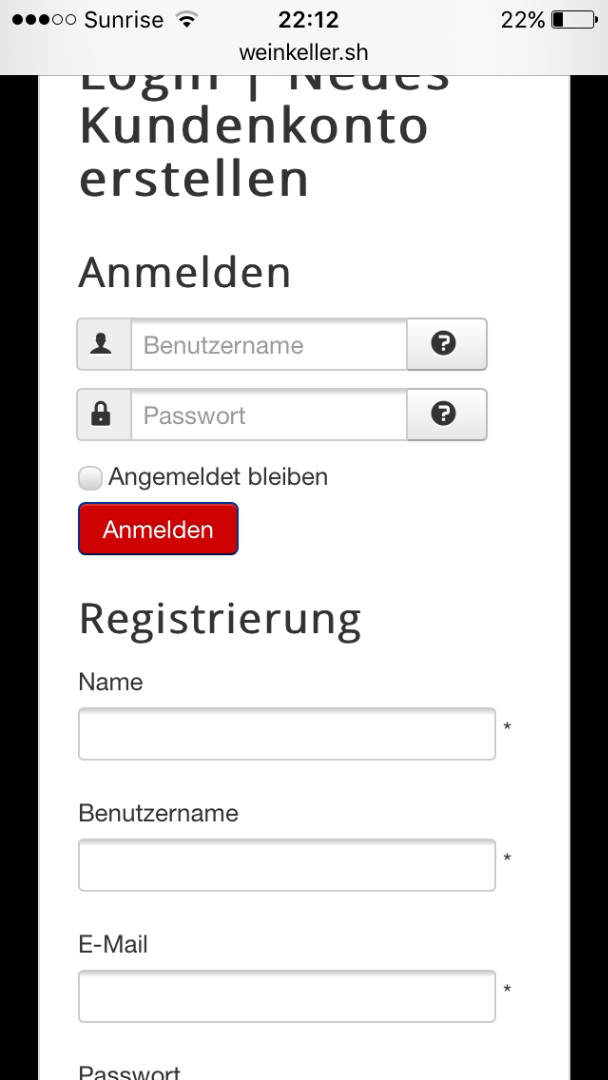This screenshot has height=1080, width=608.
Task: Click the Benutzername registration input field
Action: 287,865
